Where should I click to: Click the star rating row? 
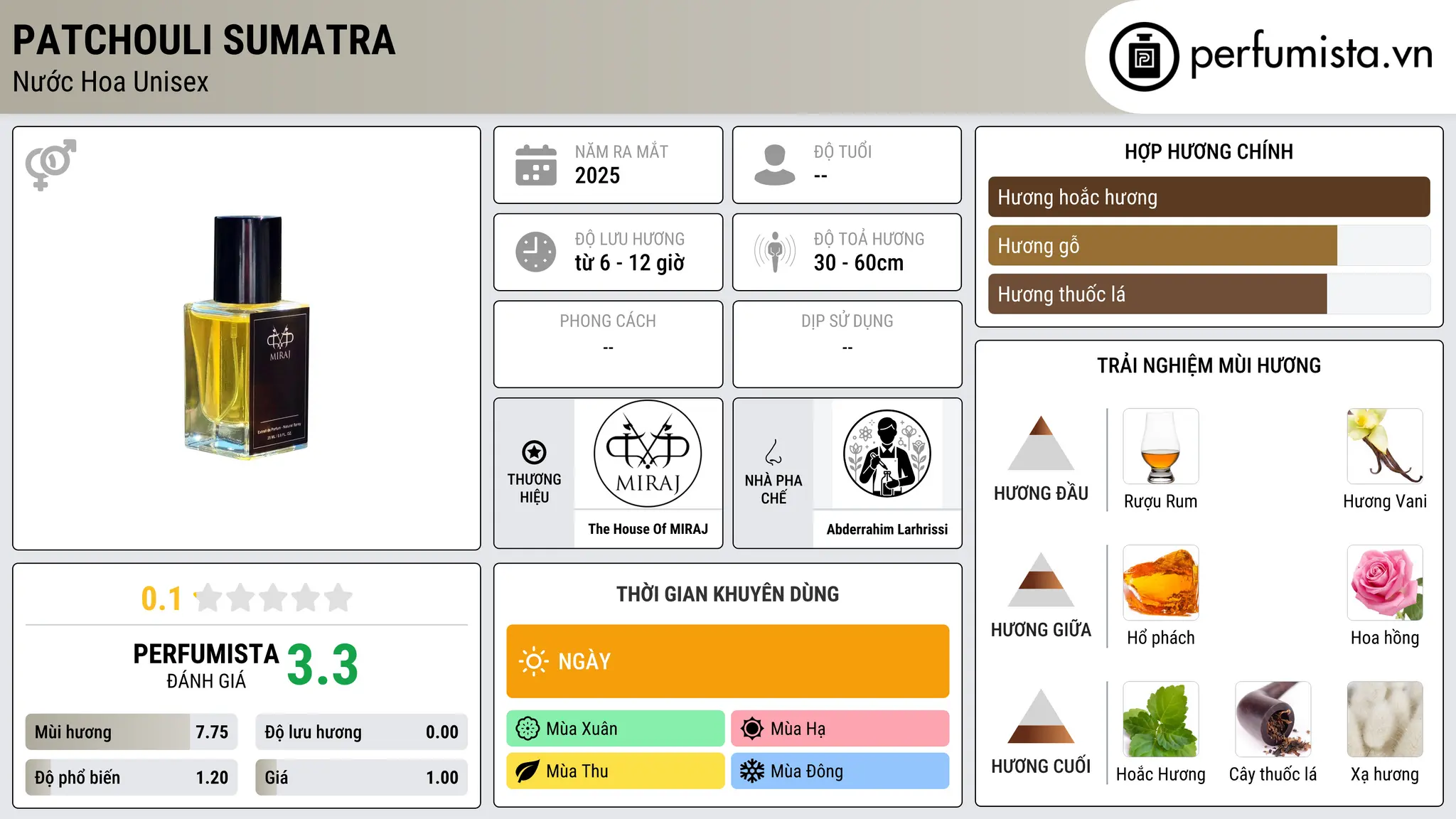tap(274, 598)
